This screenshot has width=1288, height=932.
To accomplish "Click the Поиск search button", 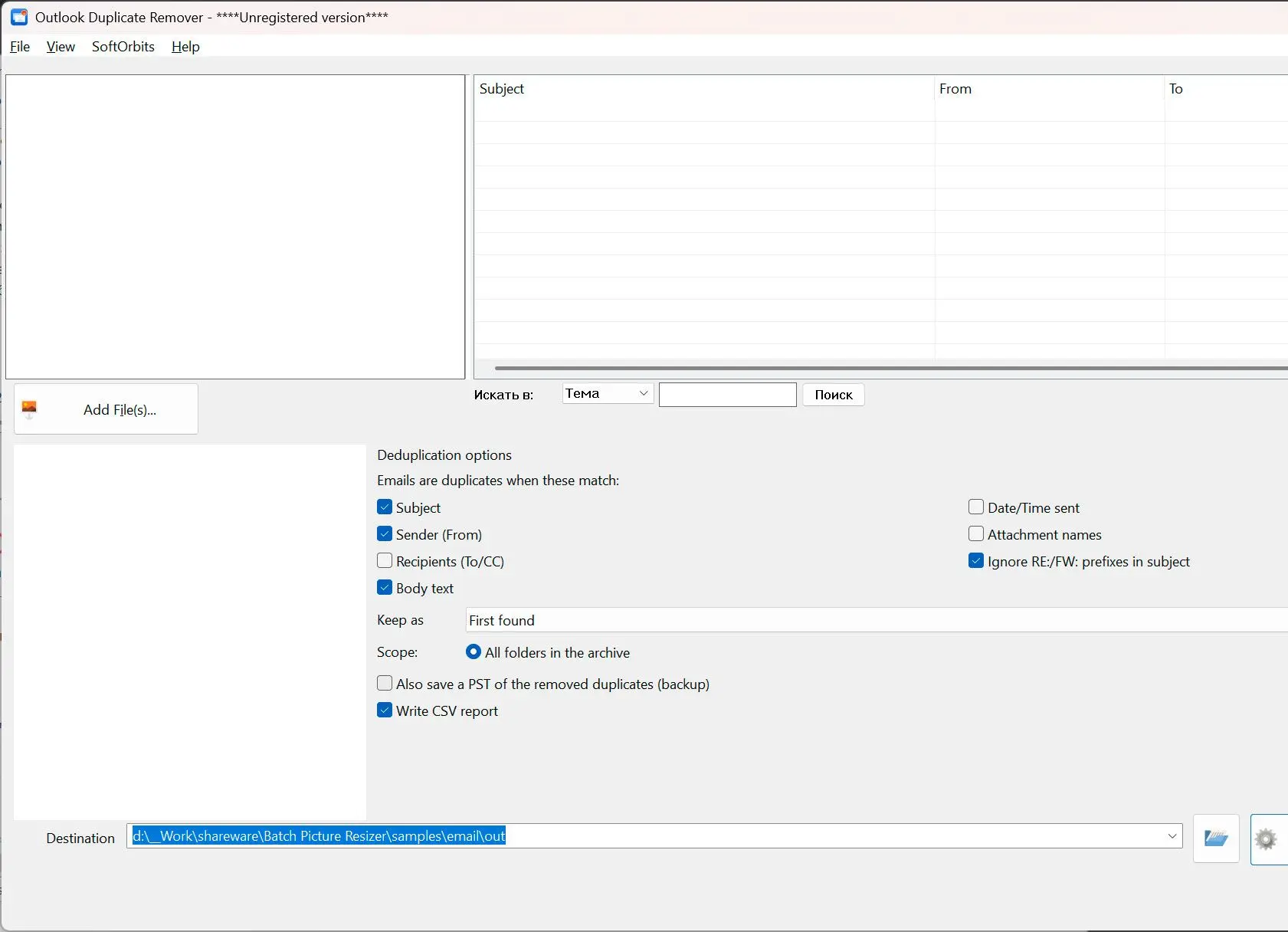I will click(x=834, y=395).
